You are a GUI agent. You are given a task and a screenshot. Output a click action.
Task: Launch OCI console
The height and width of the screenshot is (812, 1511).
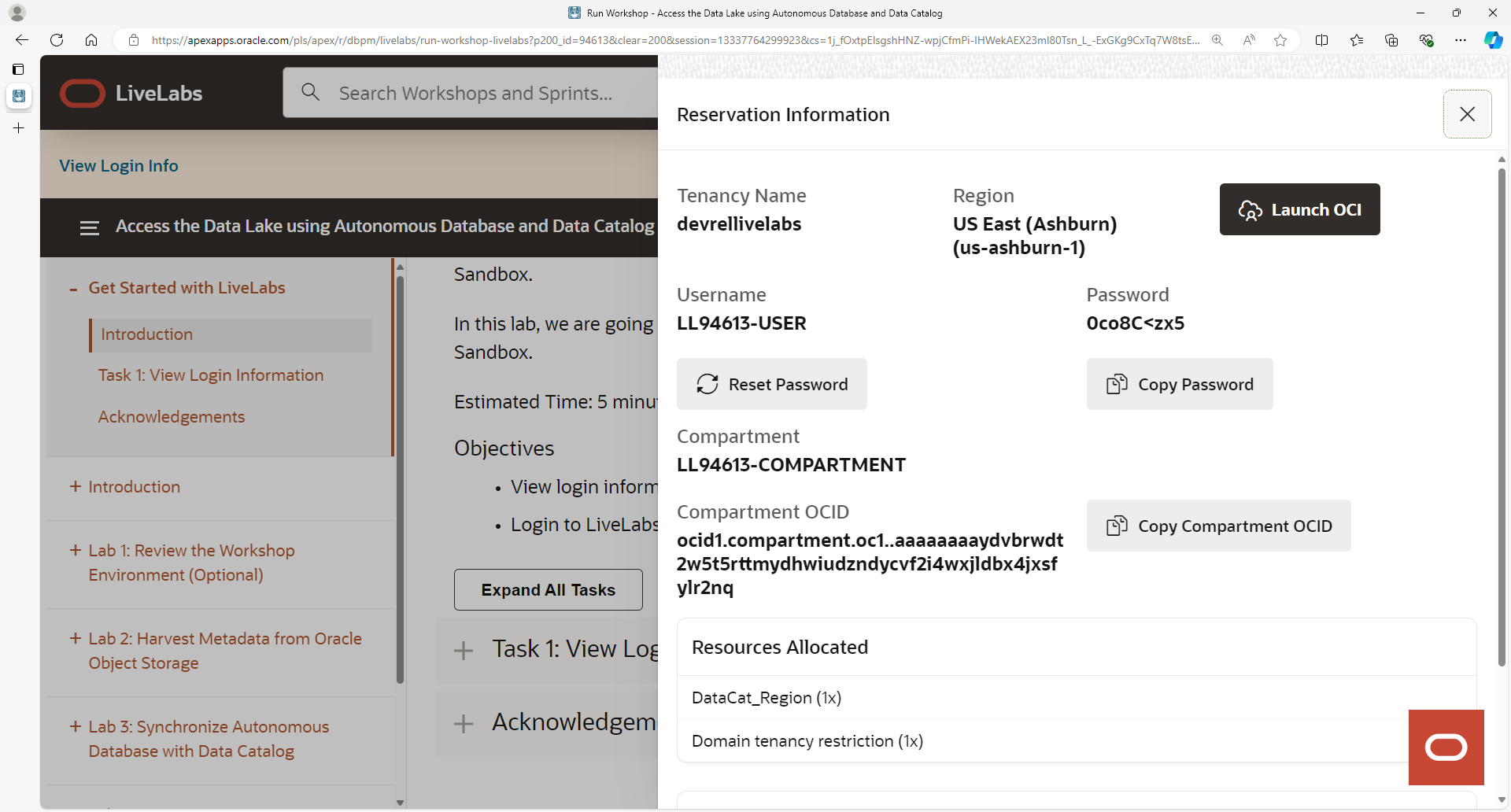[x=1299, y=209]
